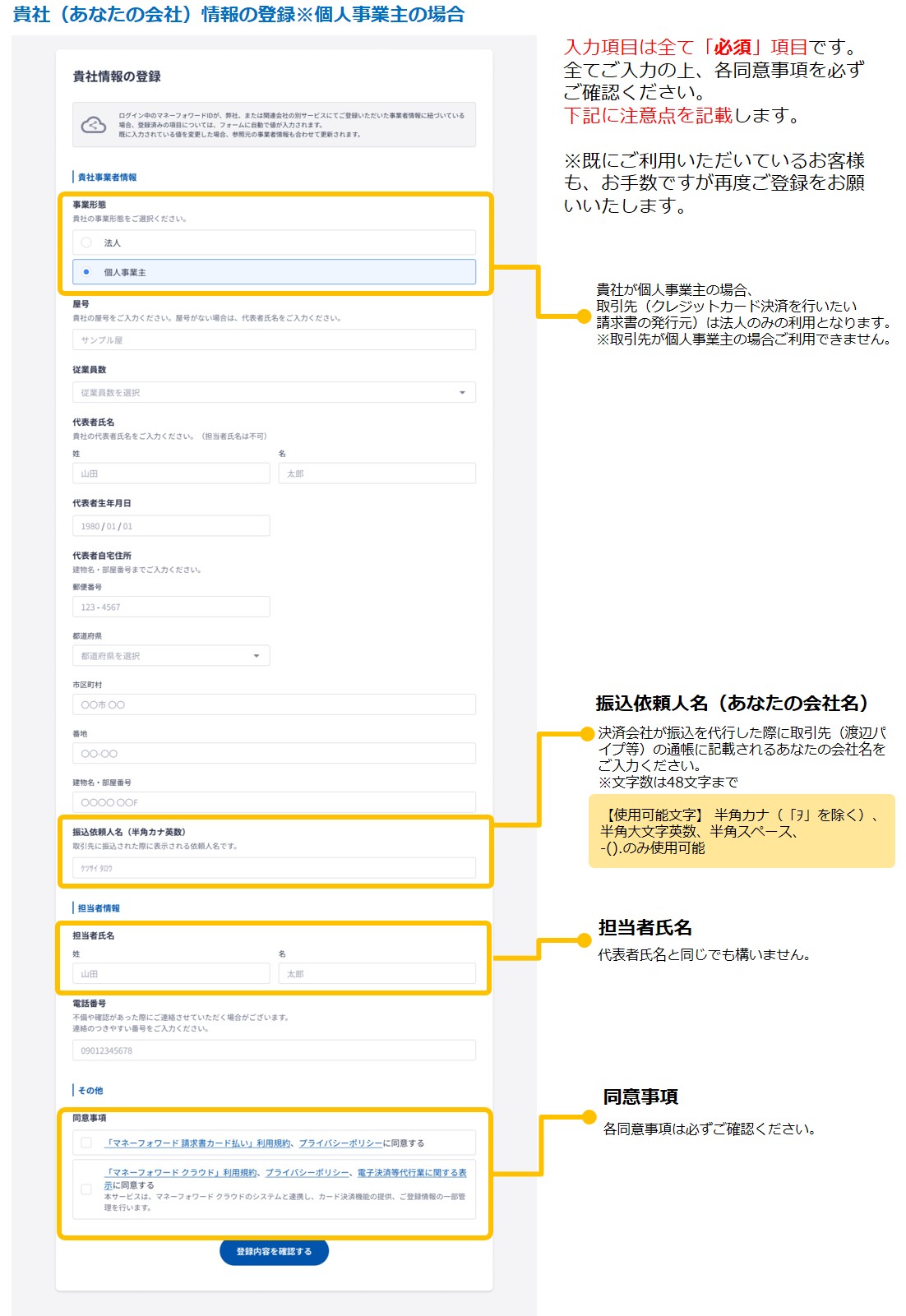906x1316 pixels.
Task: Click the 郵便番号 input field
Action: pos(170,607)
